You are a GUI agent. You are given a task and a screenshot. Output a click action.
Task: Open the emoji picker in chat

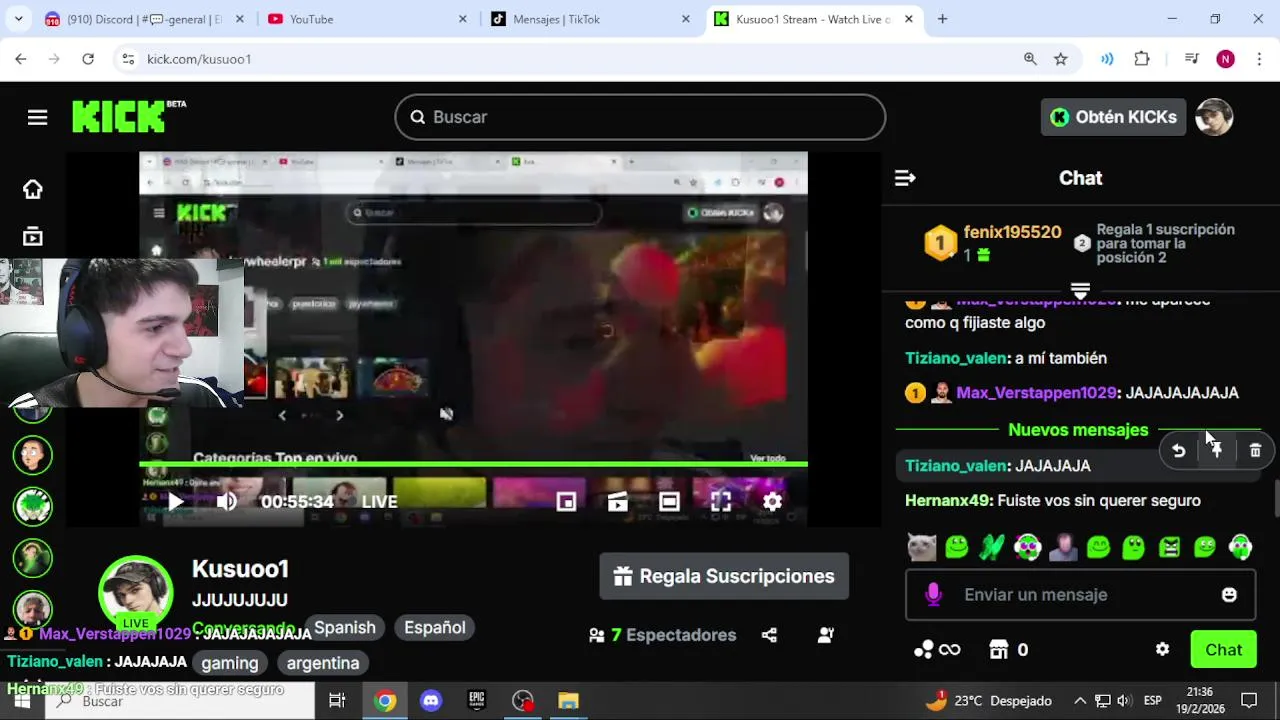click(1229, 595)
